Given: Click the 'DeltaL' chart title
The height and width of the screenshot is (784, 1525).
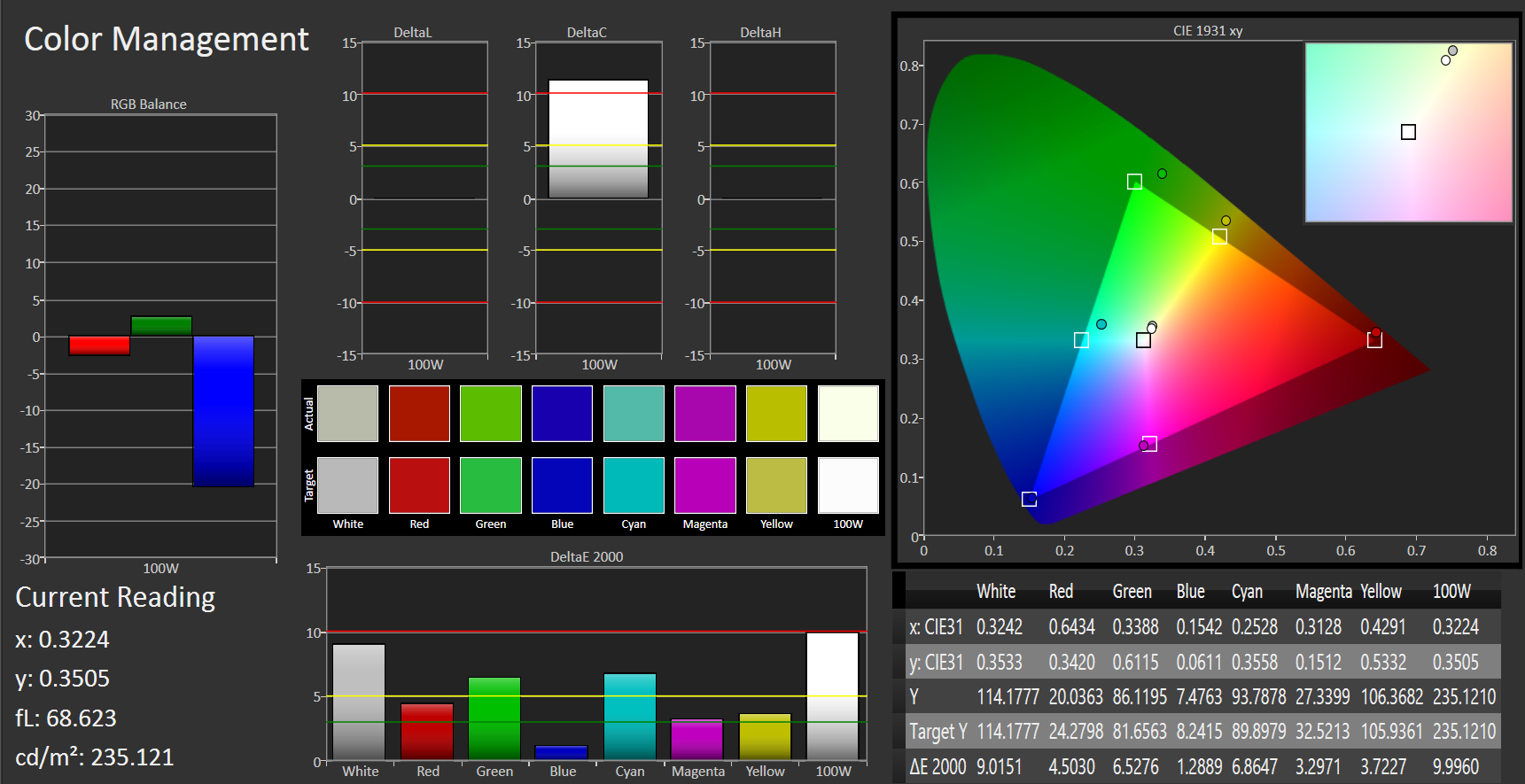Looking at the screenshot, I should tap(412, 32).
